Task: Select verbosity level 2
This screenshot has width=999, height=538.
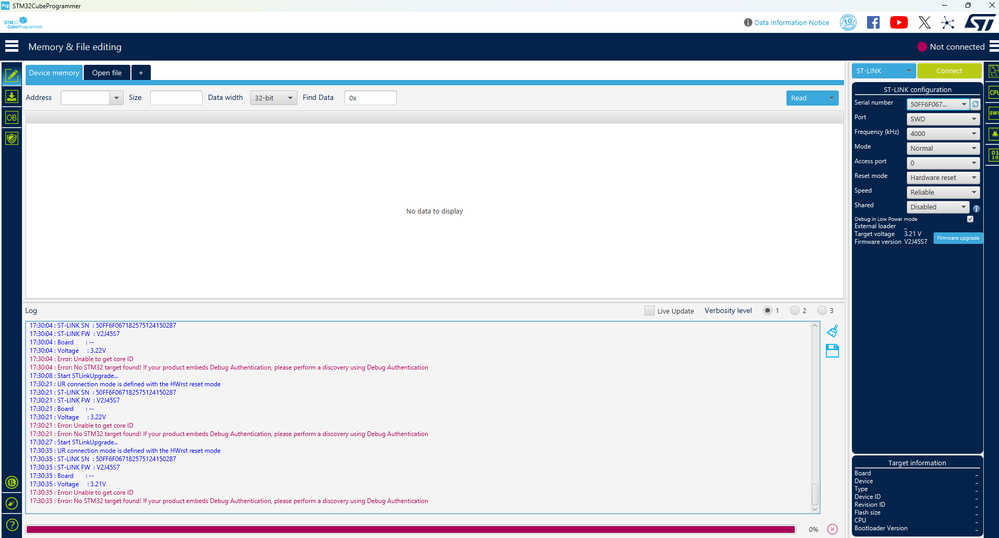Action: (x=794, y=310)
